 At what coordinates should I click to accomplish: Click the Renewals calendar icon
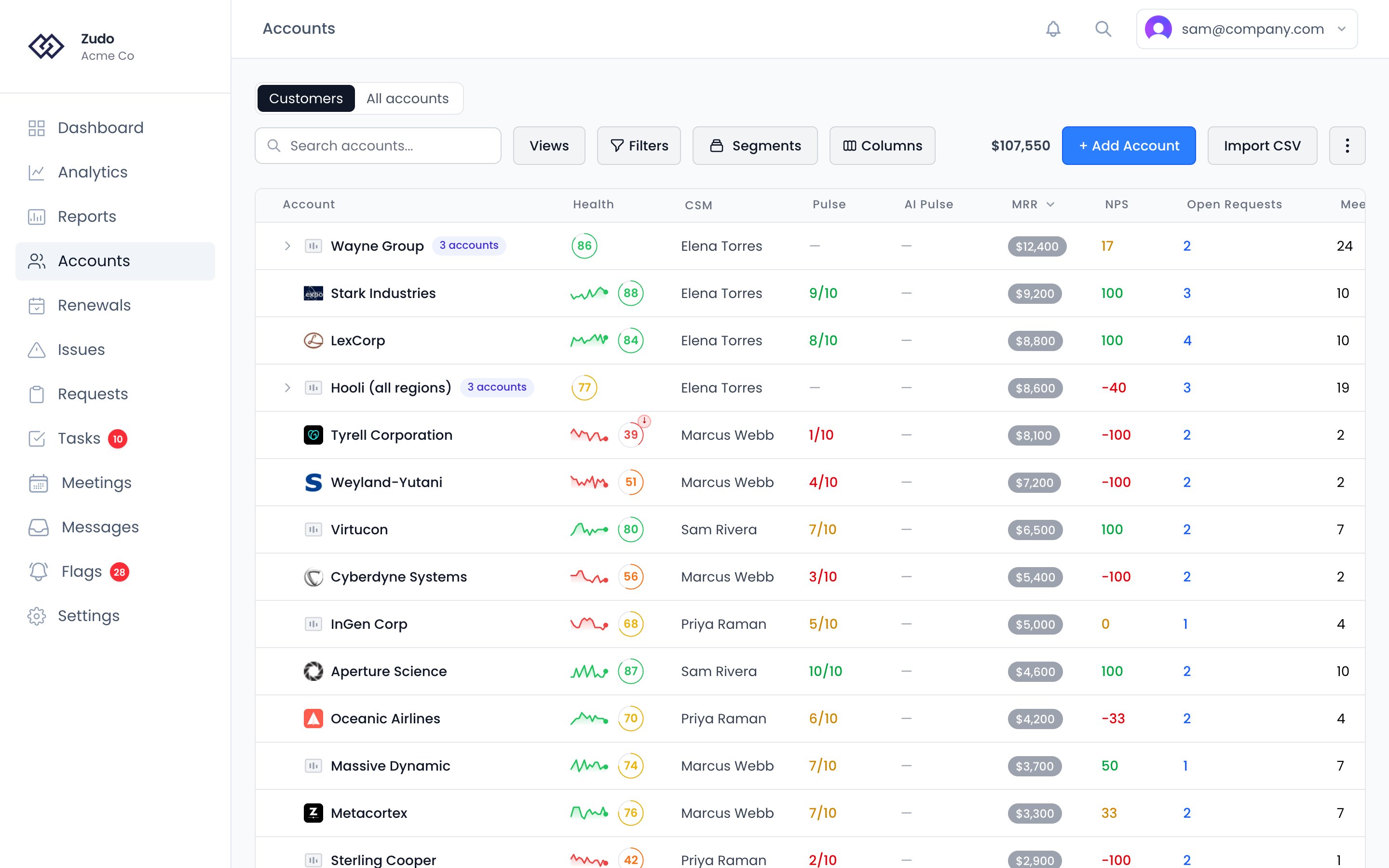(x=37, y=305)
